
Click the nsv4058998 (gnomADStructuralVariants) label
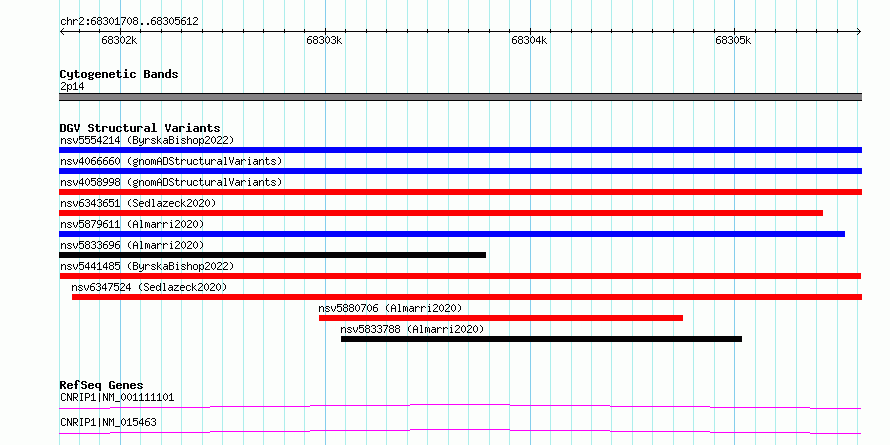click(171, 182)
